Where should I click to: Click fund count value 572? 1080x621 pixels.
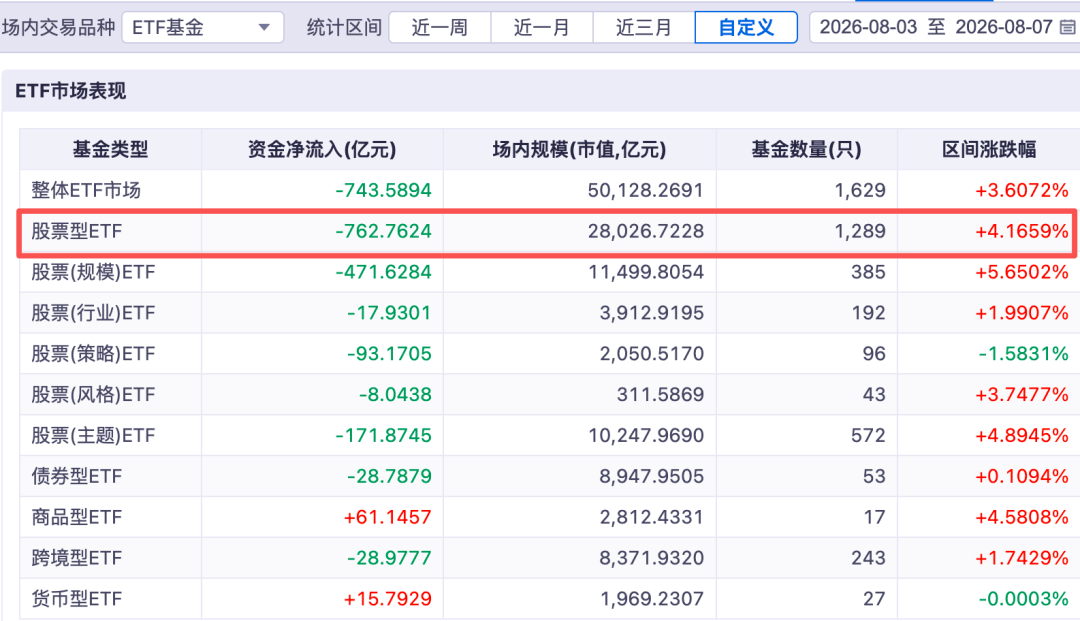(x=868, y=435)
